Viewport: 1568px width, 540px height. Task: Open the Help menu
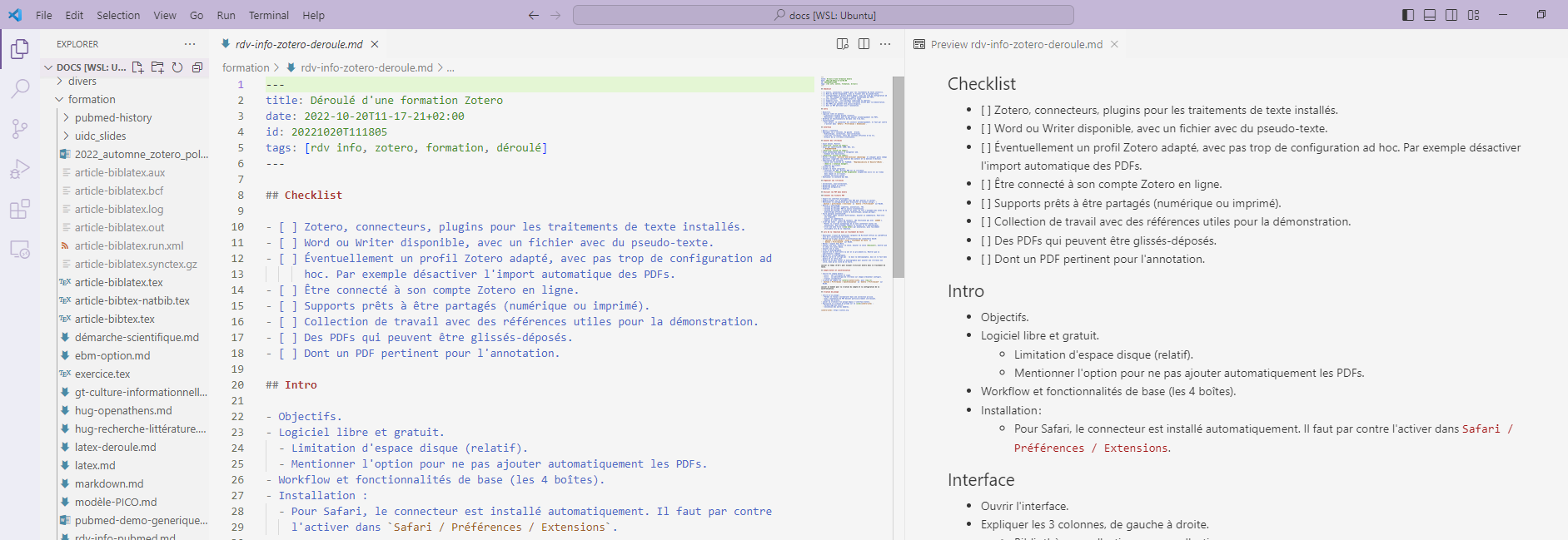click(314, 15)
